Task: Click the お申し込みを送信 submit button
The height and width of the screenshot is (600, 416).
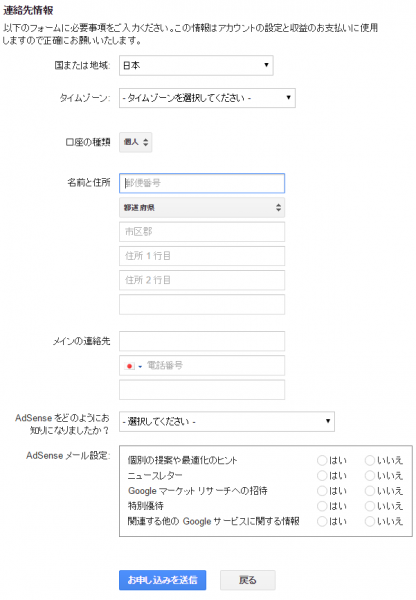Action: tap(162, 580)
